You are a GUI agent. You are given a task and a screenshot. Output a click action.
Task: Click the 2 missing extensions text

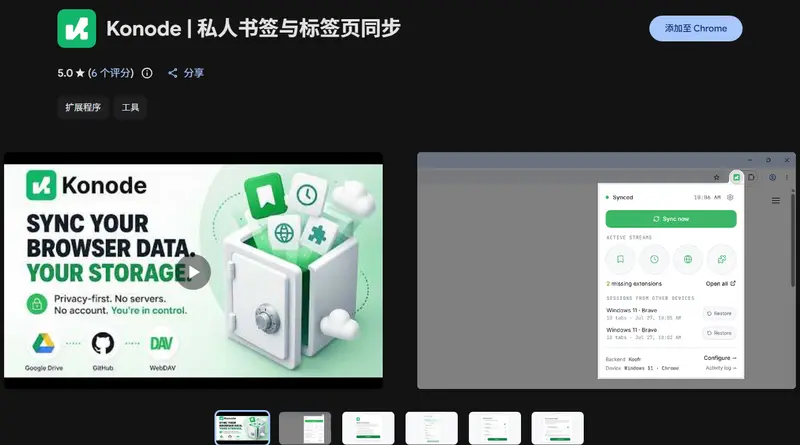634,284
